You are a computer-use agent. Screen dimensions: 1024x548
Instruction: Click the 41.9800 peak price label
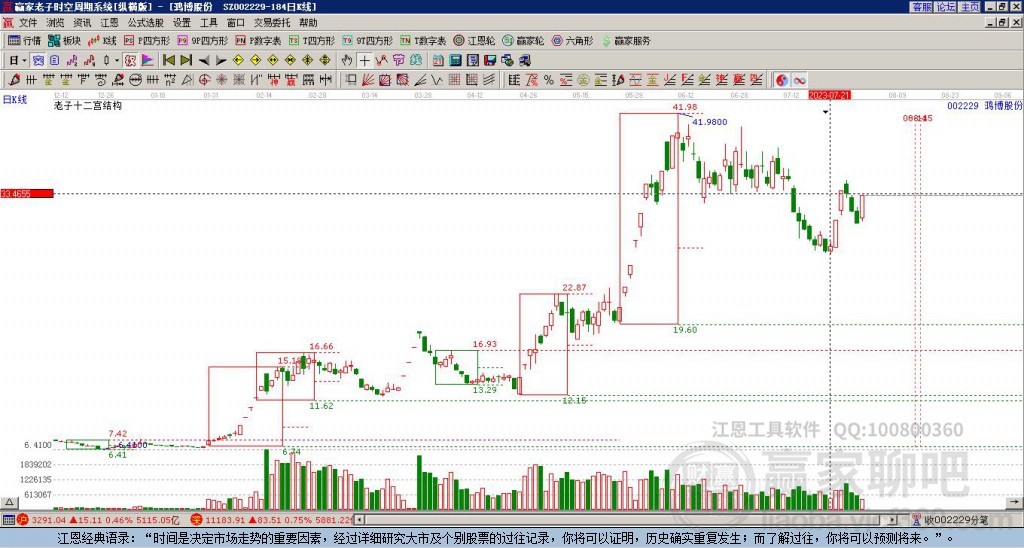[x=709, y=122]
